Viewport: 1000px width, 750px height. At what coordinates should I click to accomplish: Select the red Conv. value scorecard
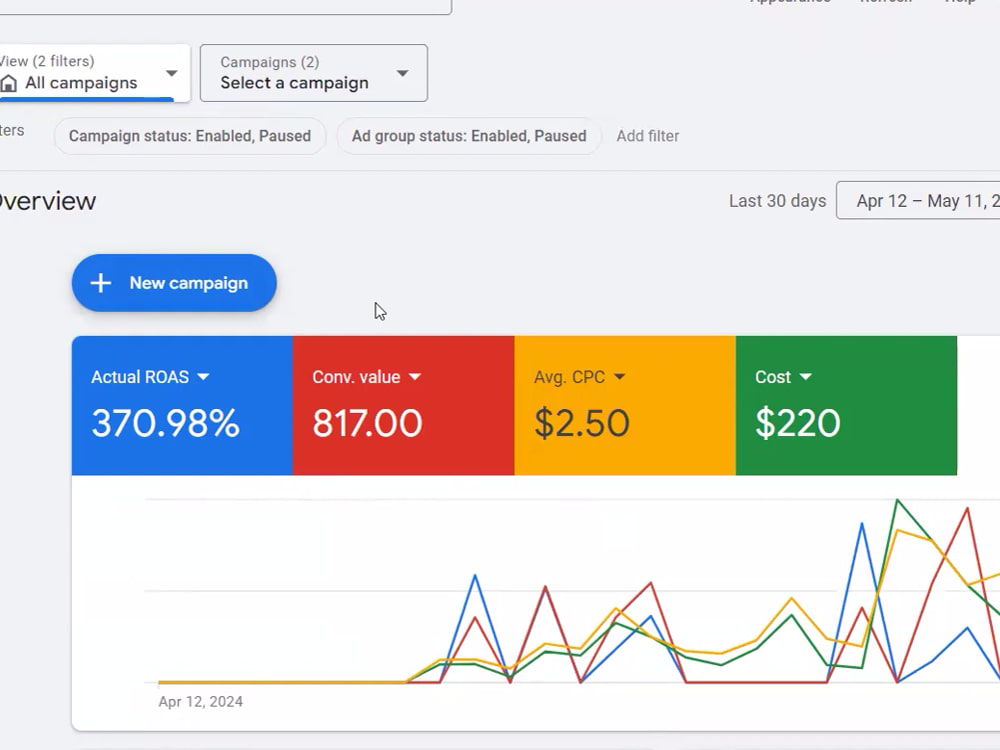(404, 406)
